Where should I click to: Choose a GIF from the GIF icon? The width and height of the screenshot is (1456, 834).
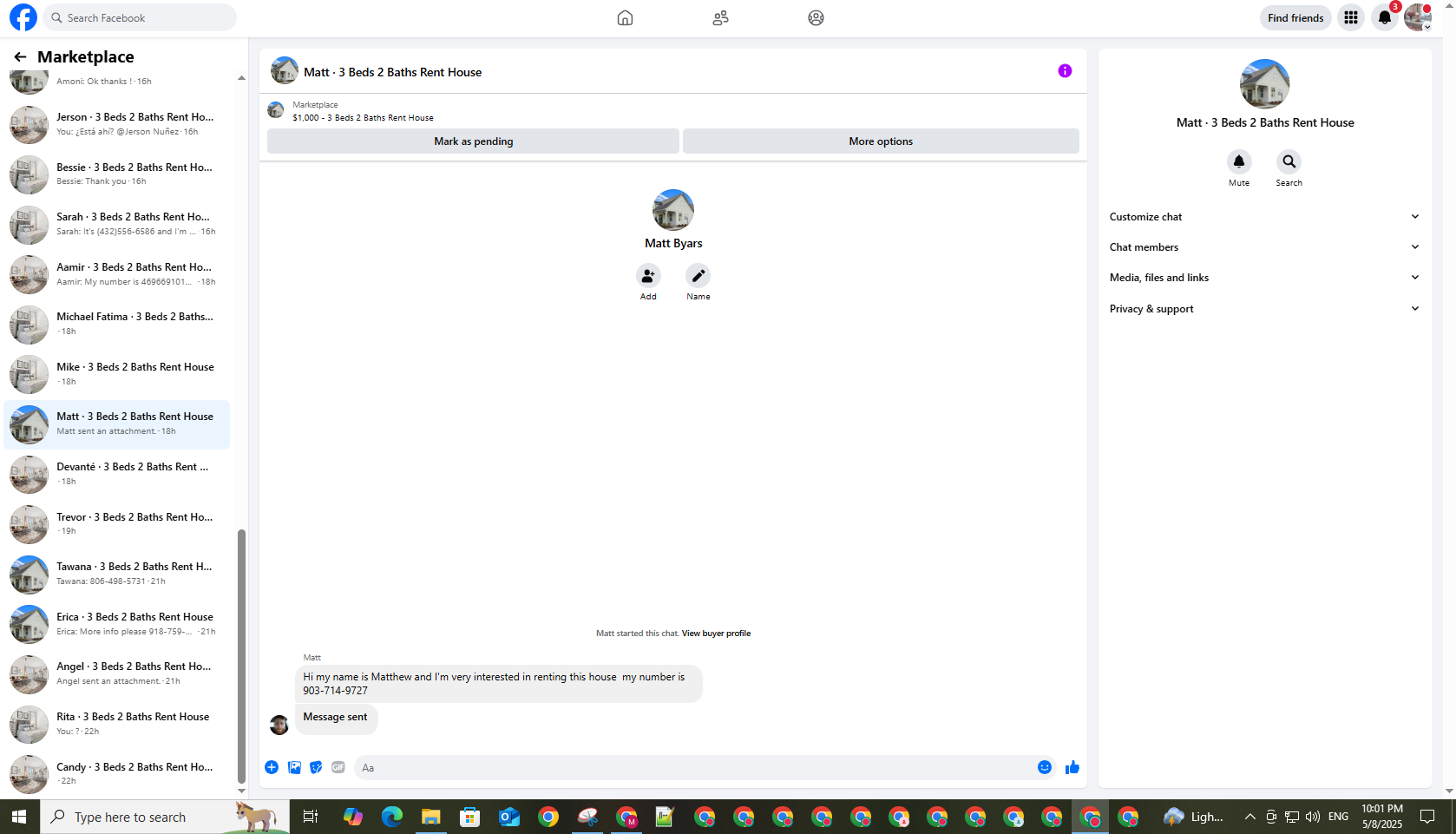tap(338, 767)
